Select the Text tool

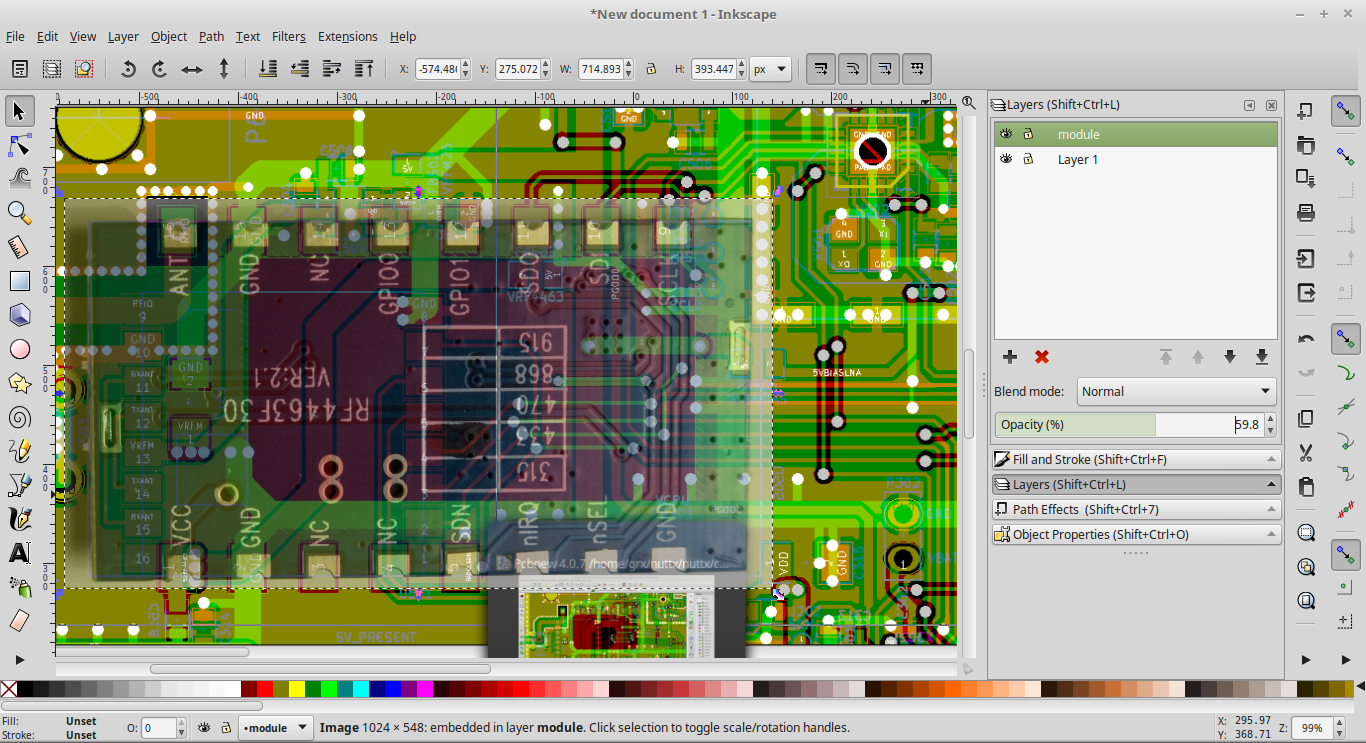pos(19,553)
